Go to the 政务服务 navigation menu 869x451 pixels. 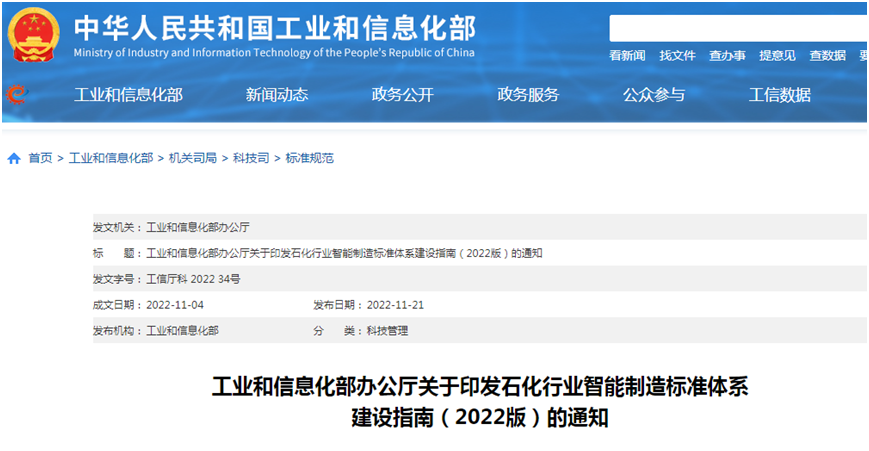pos(528,95)
